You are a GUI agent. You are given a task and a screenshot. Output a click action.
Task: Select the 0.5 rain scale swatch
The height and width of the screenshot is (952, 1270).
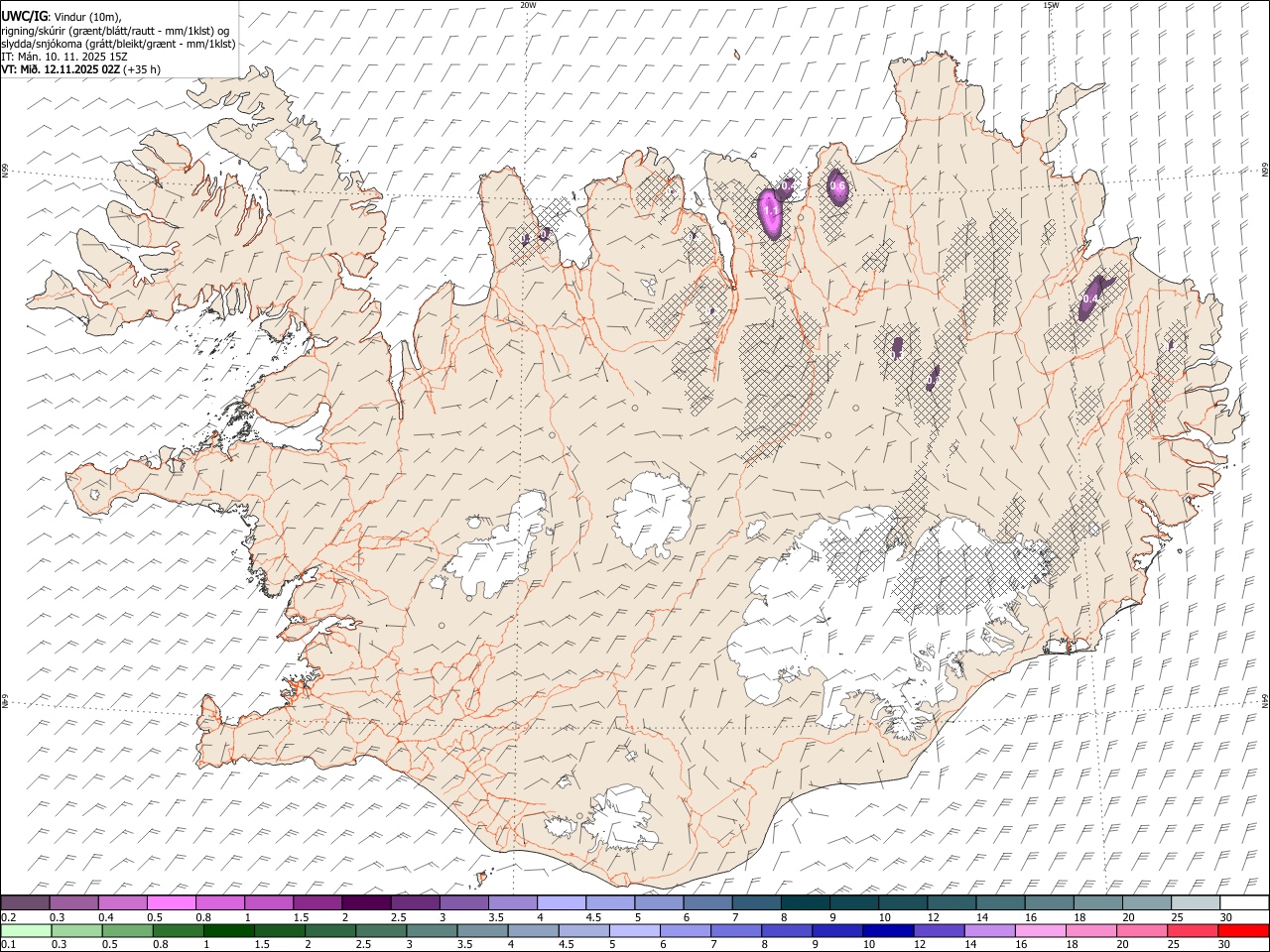click(x=127, y=930)
